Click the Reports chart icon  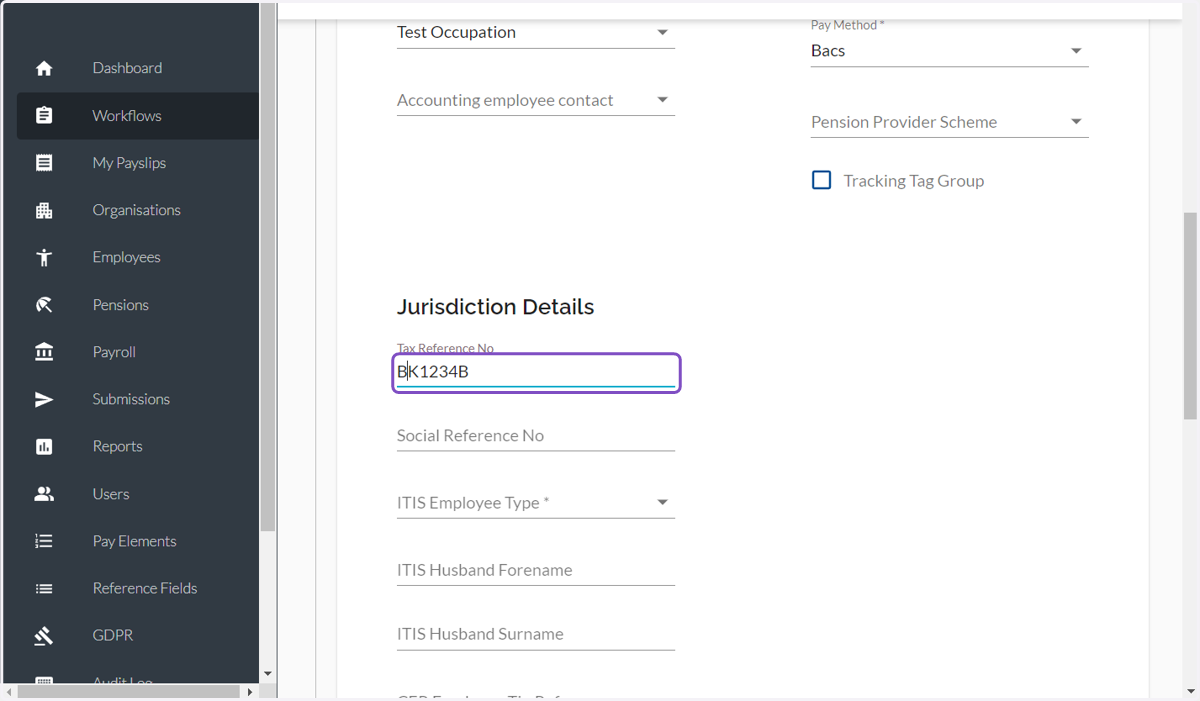pos(44,446)
